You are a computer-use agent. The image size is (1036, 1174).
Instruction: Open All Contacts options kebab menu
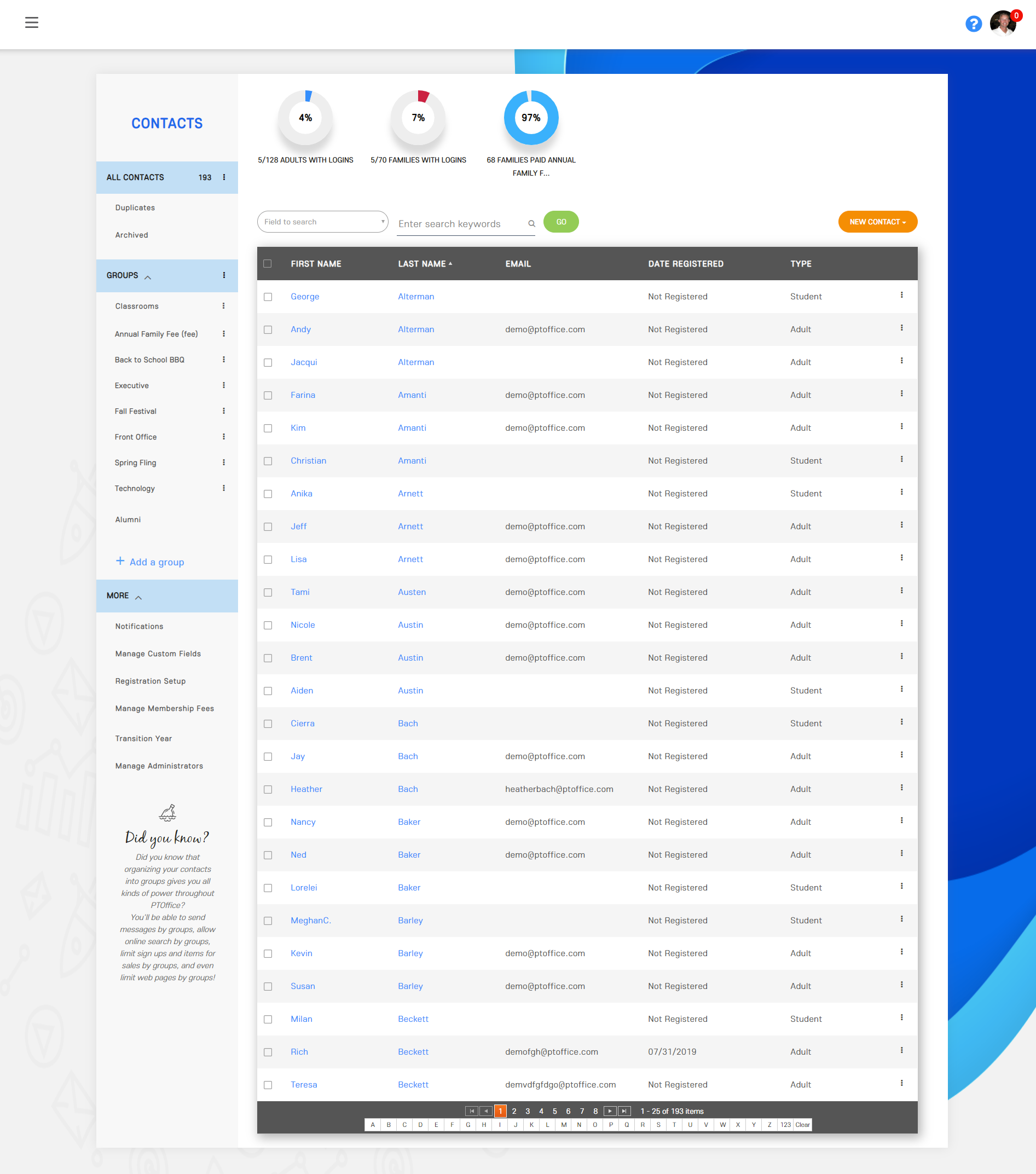pos(224,177)
